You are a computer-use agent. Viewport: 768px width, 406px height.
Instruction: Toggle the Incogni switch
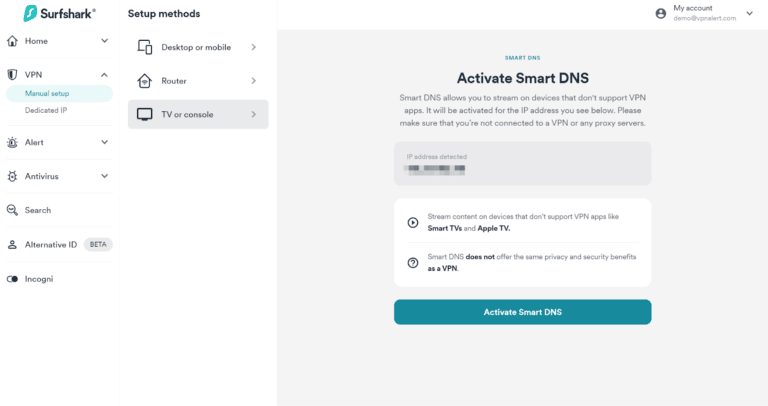point(12,279)
